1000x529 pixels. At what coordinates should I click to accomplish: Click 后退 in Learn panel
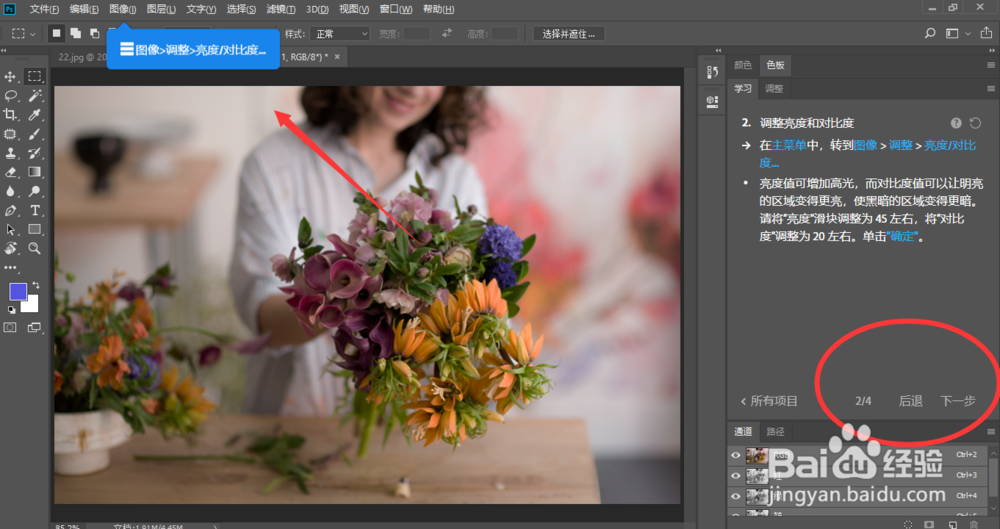tap(910, 401)
